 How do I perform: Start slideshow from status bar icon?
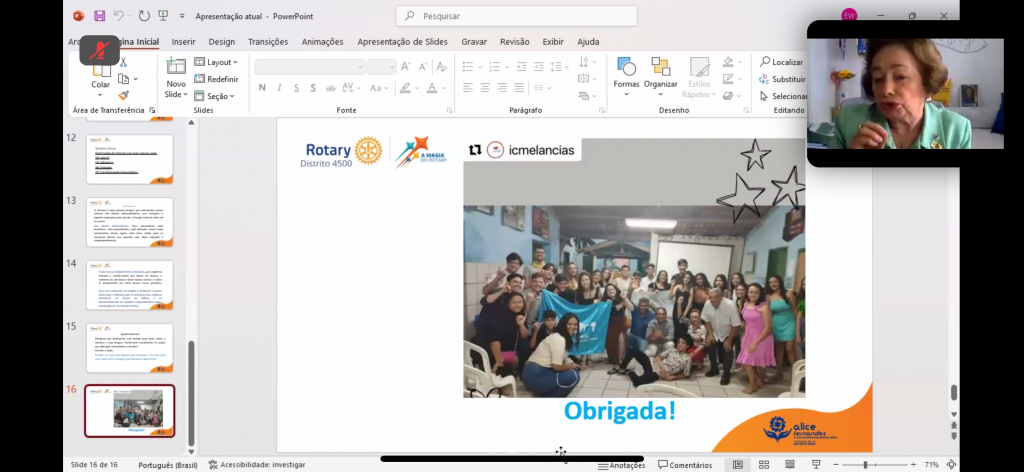816,465
